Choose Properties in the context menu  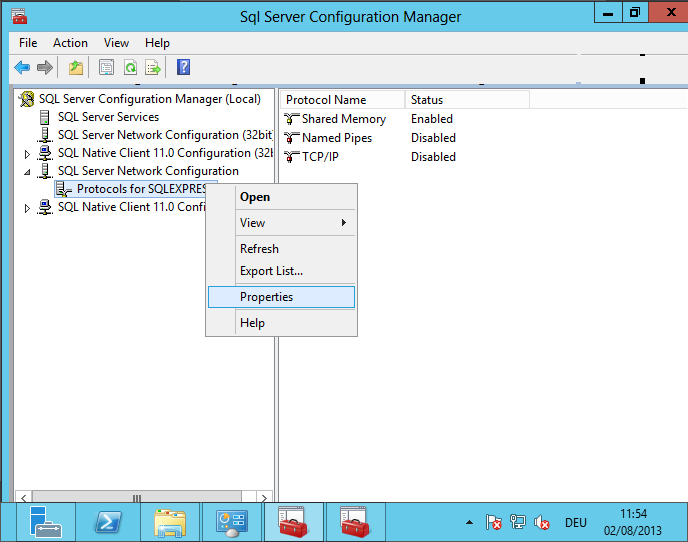[266, 297]
